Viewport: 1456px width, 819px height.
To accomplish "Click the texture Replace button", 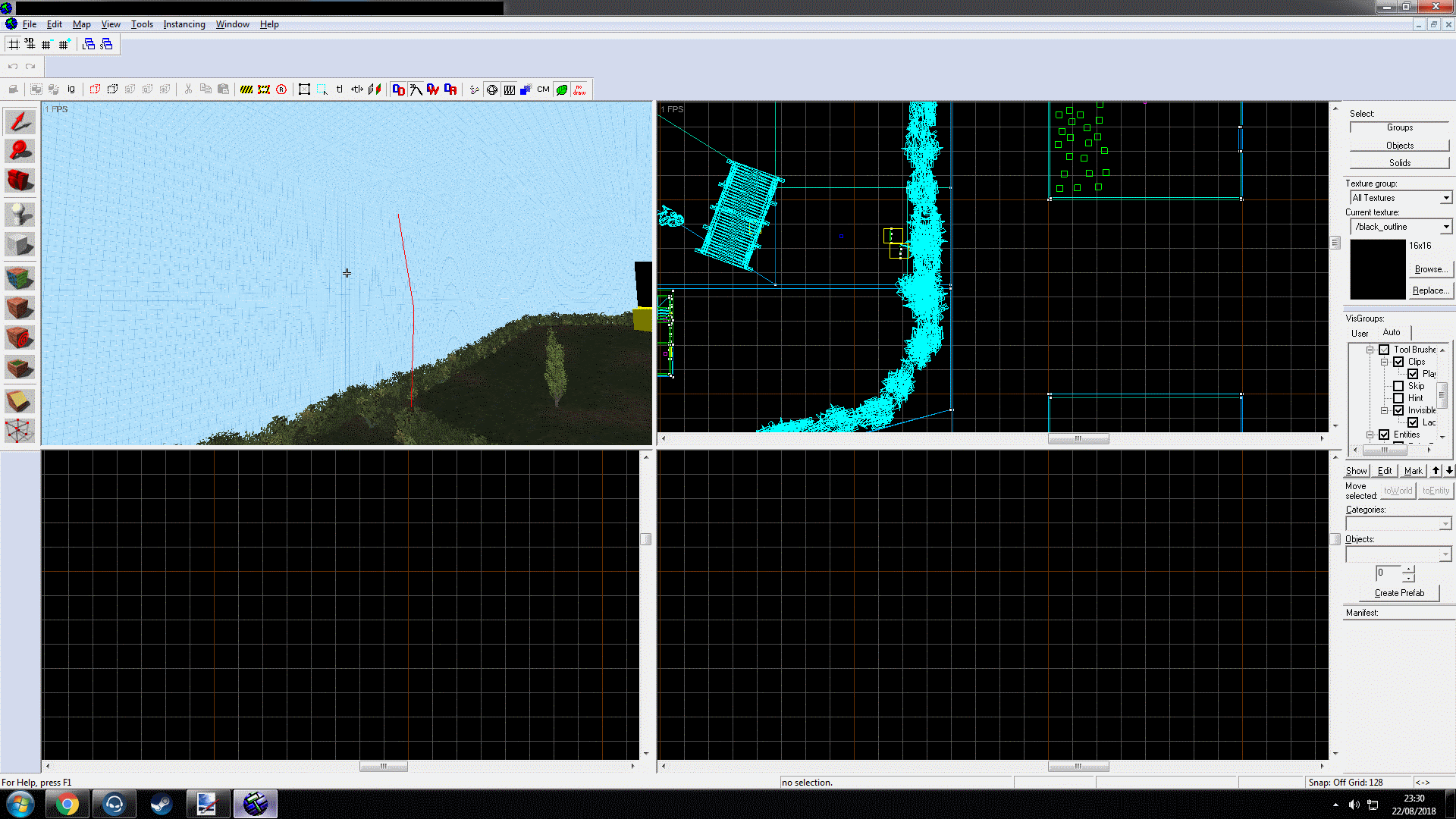I will pos(1431,290).
